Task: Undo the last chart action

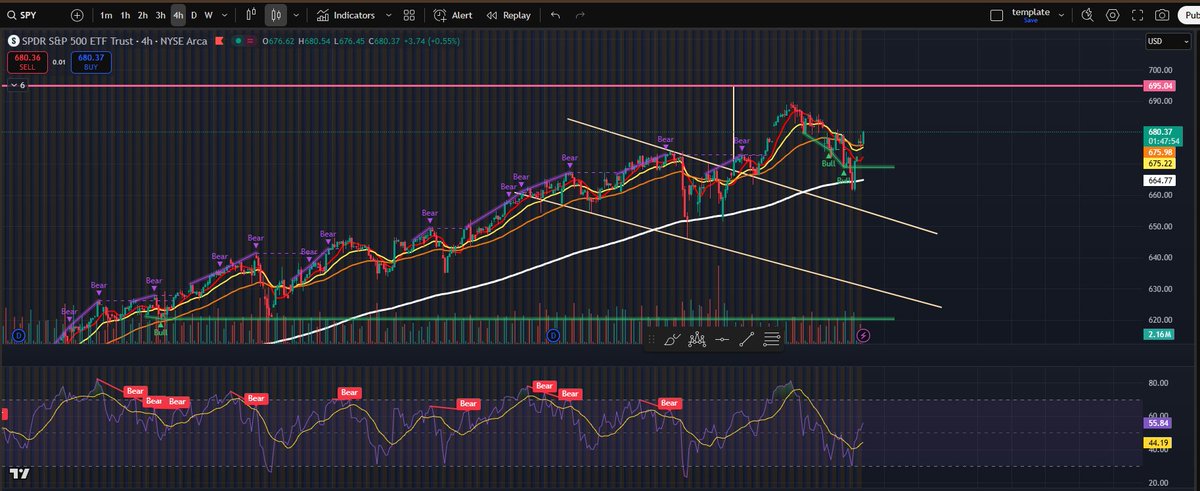Action: coord(556,15)
